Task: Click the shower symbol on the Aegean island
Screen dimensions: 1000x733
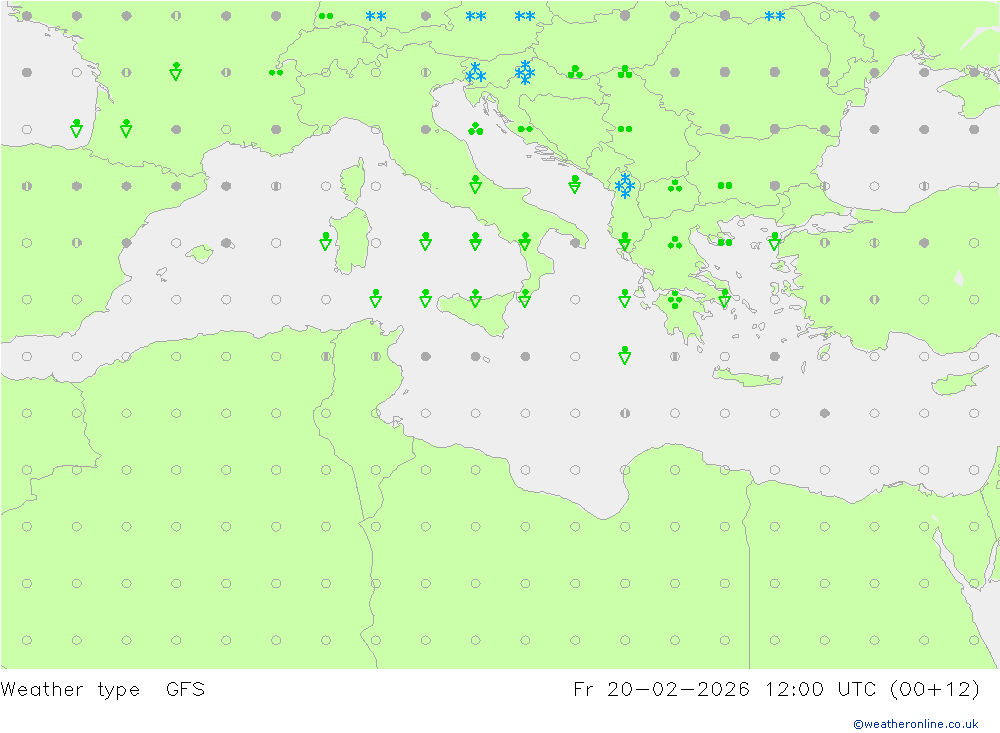Action: (x=725, y=298)
